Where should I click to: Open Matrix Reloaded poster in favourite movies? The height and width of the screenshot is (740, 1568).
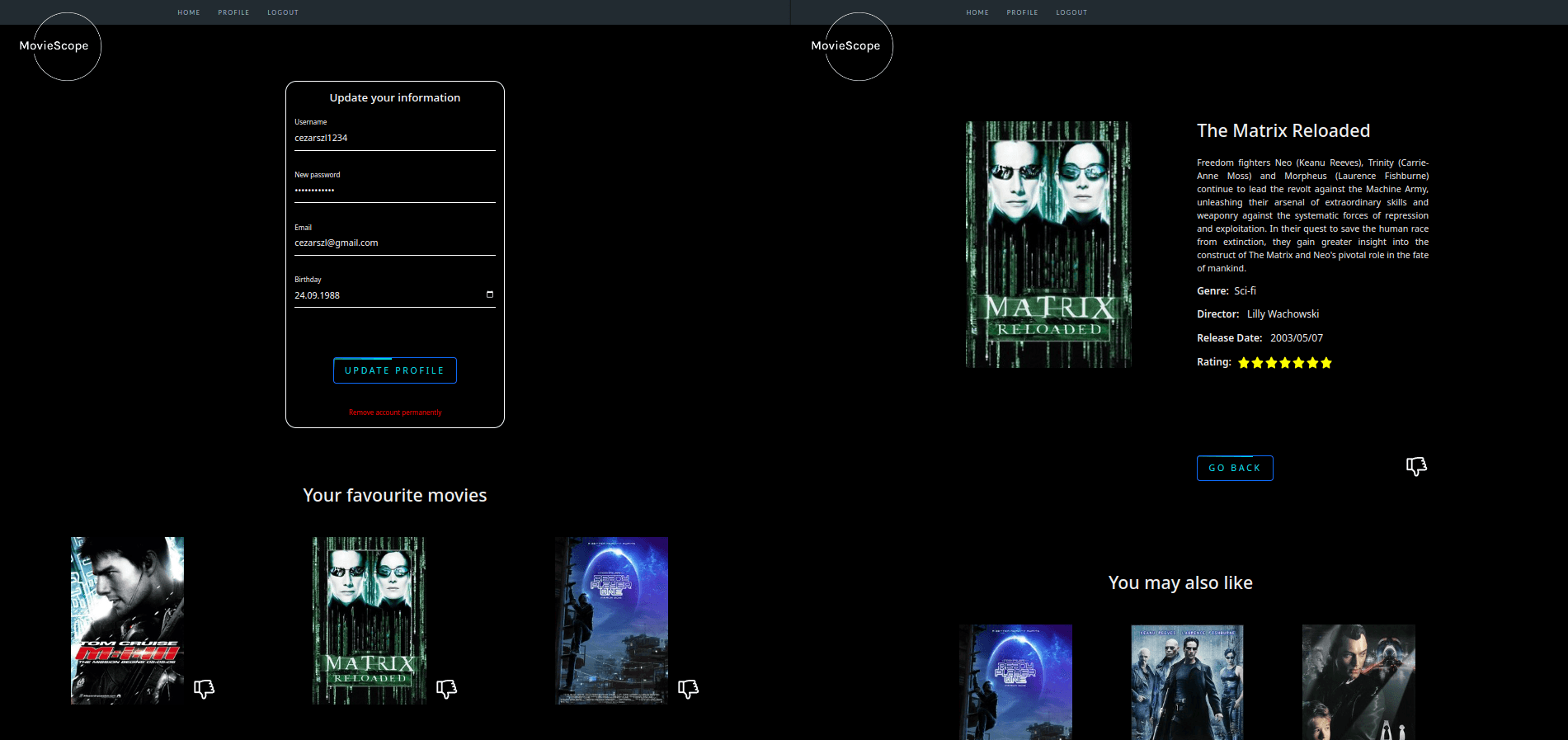[x=370, y=620]
